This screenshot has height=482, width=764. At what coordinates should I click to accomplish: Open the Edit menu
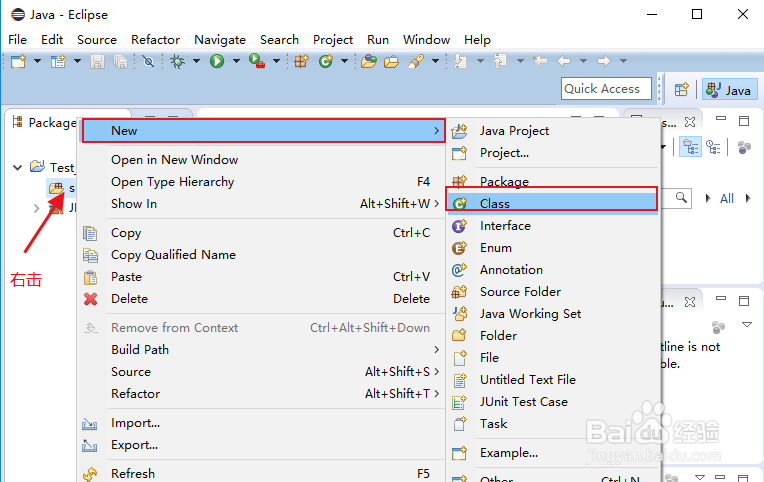(x=52, y=39)
